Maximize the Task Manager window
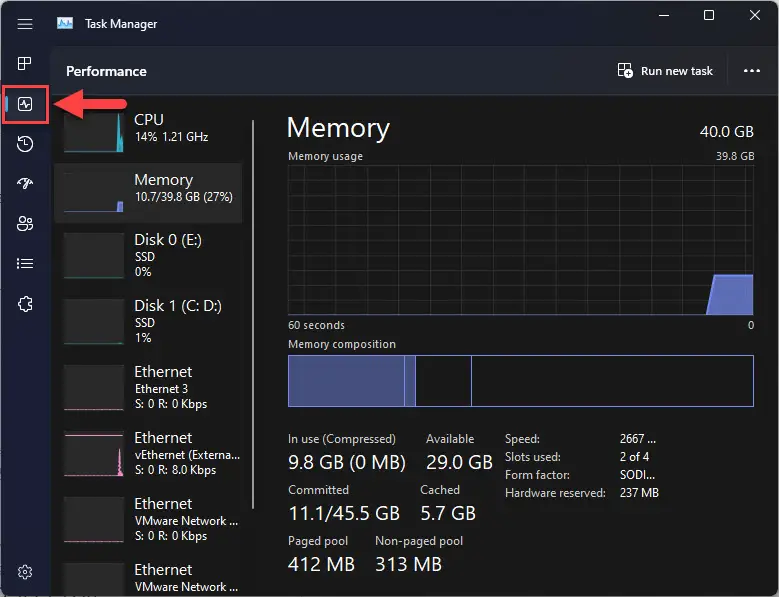This screenshot has width=779, height=597. (709, 15)
